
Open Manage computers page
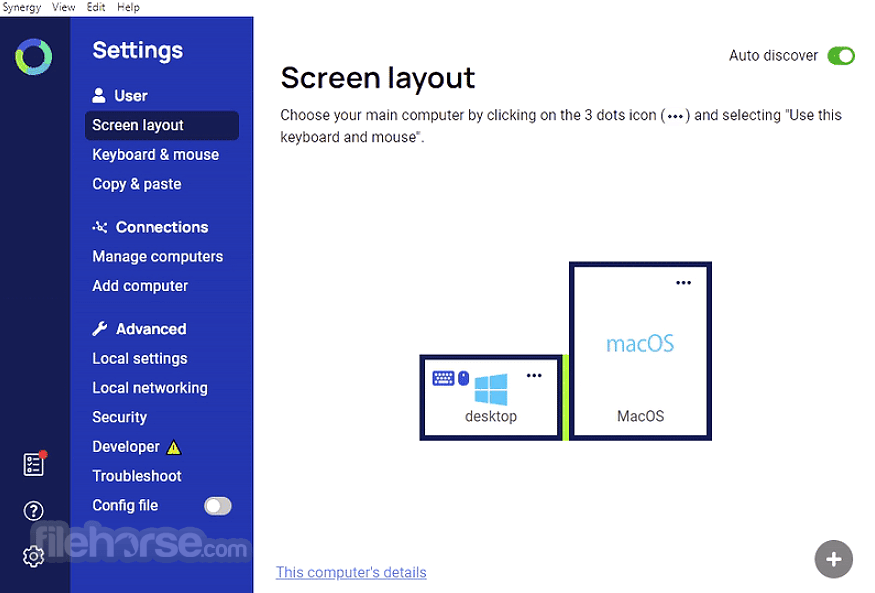157,257
